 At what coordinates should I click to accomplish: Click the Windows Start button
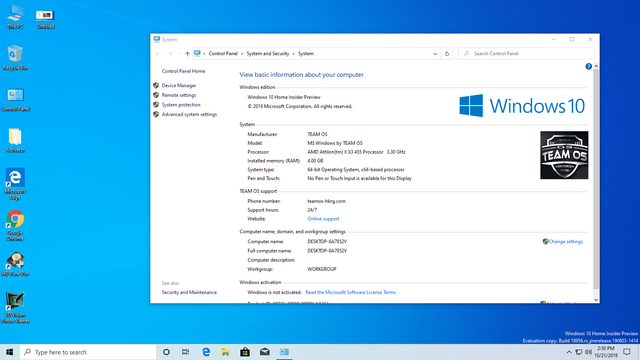coord(10,352)
